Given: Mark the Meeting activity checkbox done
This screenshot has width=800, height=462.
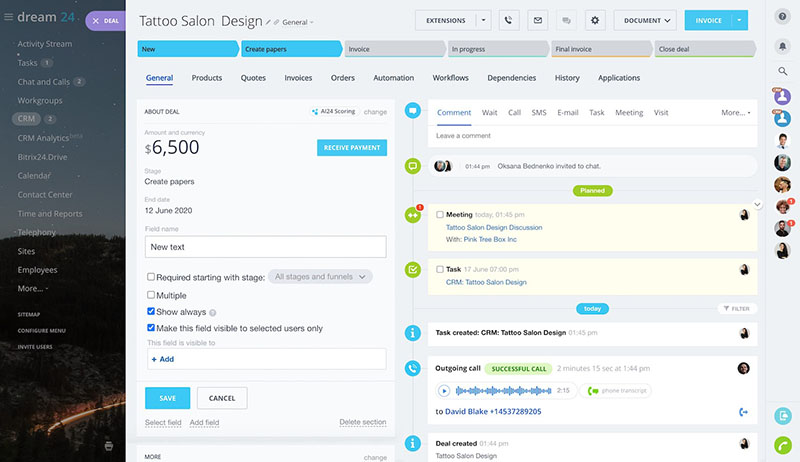Looking at the screenshot, I should click(x=440, y=214).
